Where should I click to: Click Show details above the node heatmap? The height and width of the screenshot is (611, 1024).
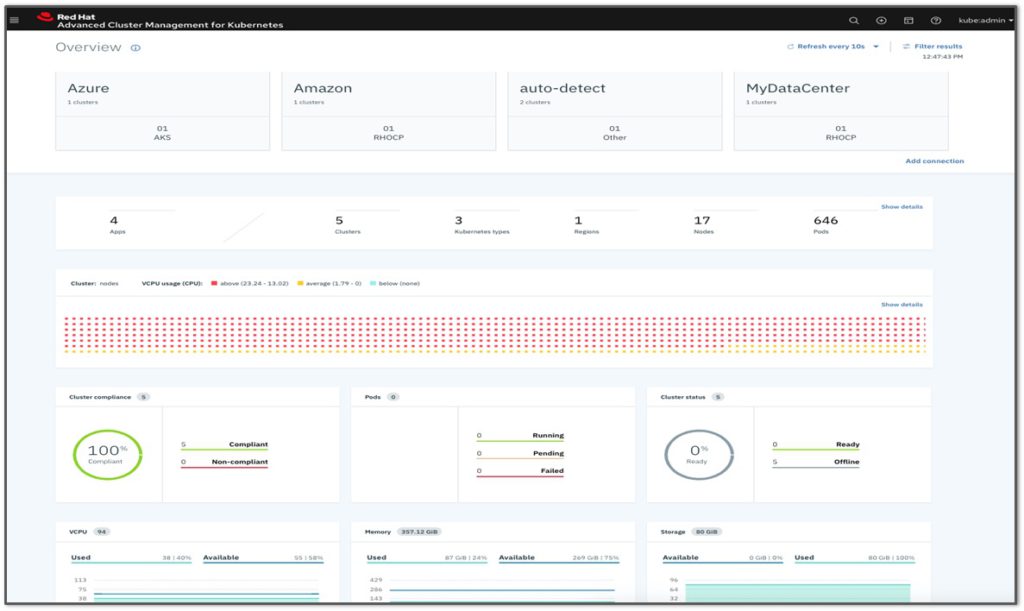tap(902, 305)
